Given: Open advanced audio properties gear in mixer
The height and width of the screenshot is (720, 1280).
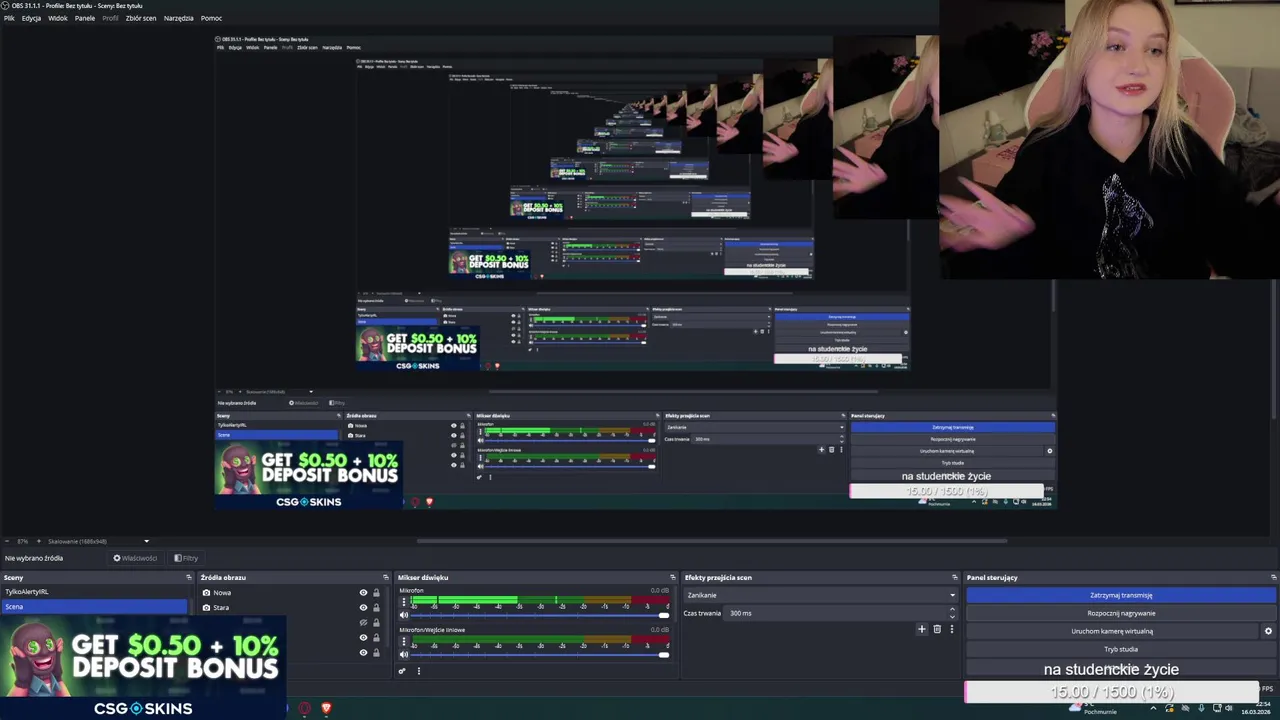Looking at the screenshot, I should pos(402,671).
